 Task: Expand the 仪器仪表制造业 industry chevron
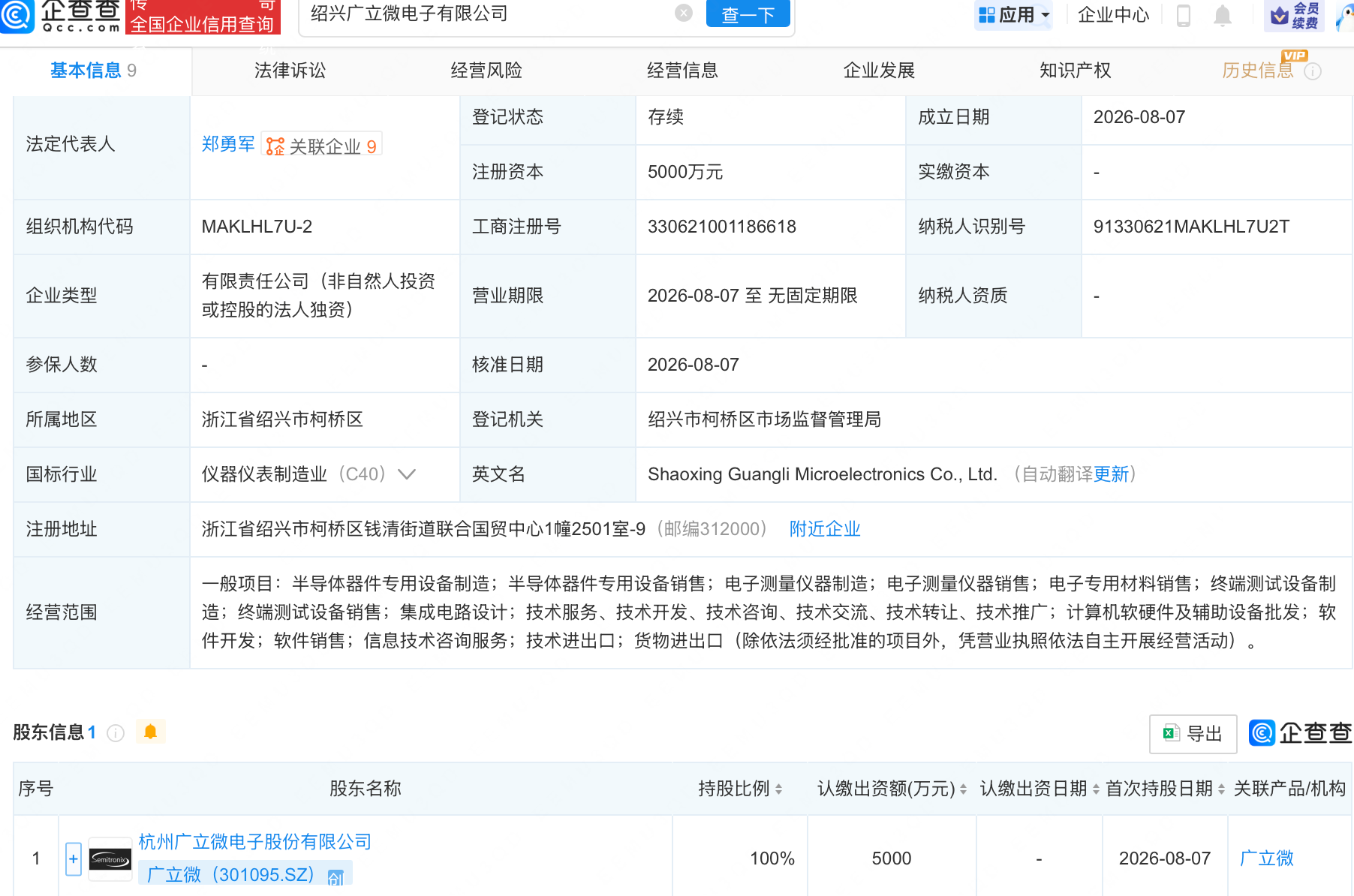[407, 474]
